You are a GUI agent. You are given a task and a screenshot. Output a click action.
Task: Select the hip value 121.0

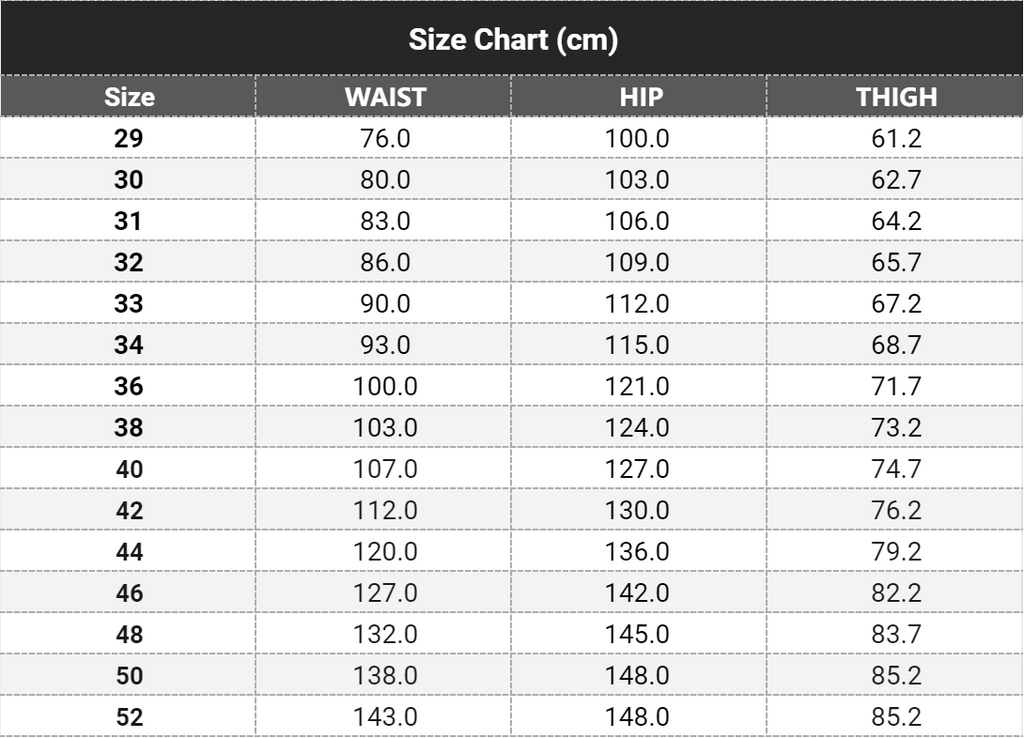[637, 386]
